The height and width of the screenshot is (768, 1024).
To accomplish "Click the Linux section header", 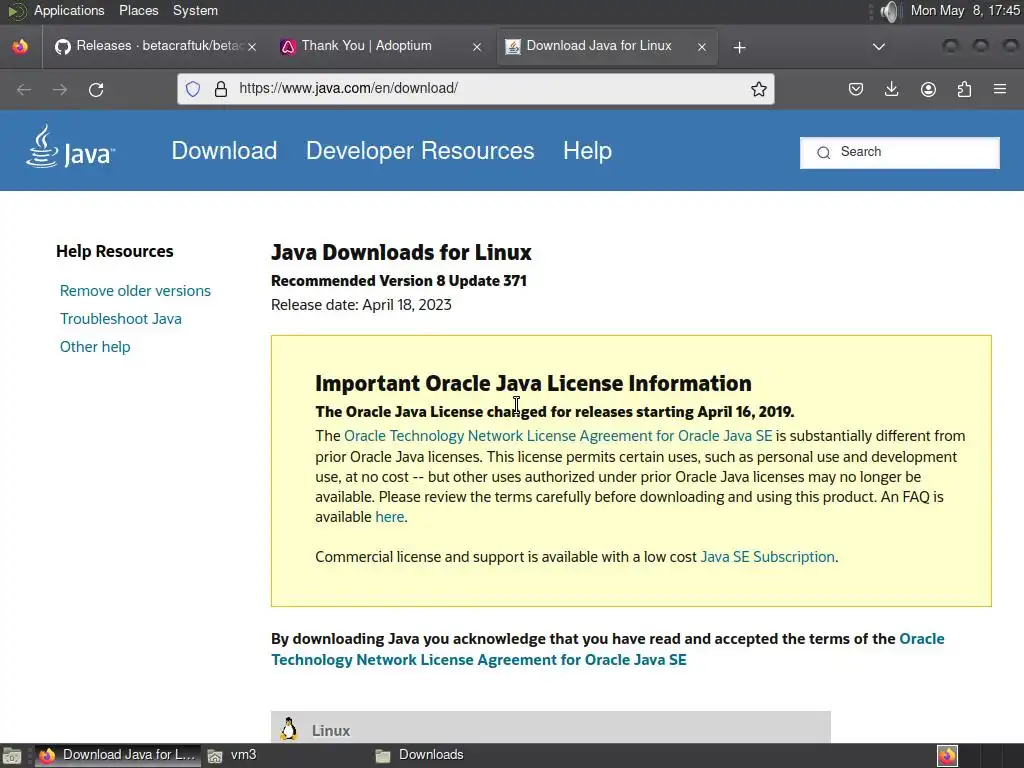I will (x=551, y=727).
